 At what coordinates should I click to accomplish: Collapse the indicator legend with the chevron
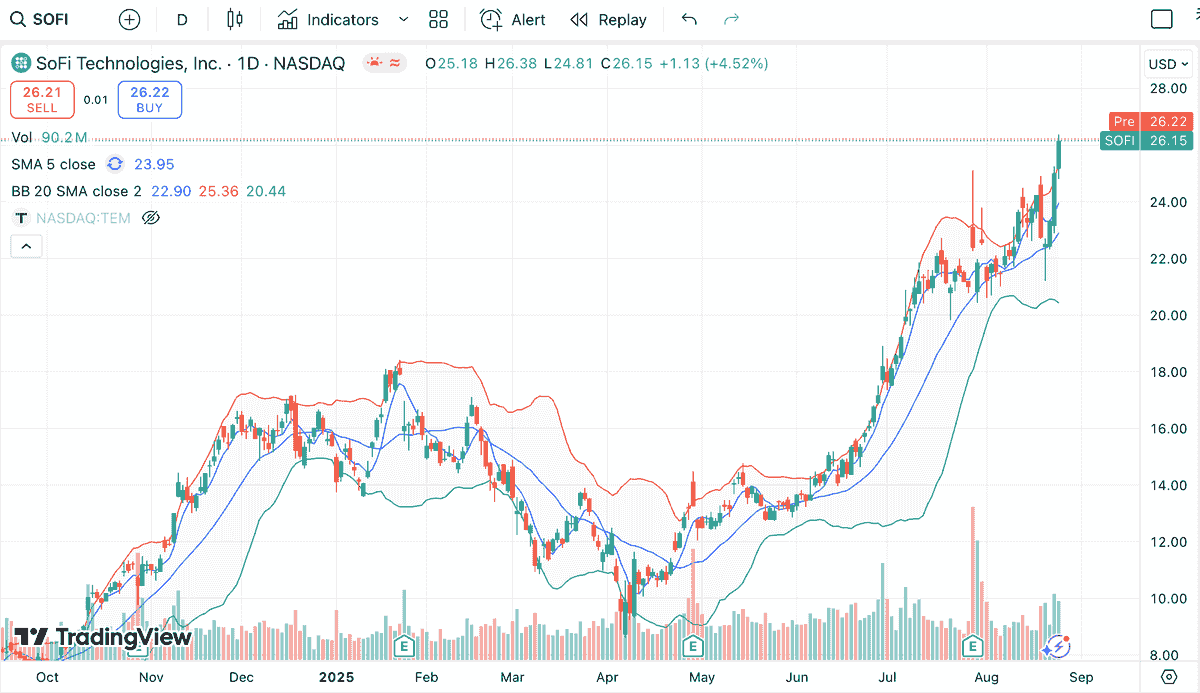[26, 246]
